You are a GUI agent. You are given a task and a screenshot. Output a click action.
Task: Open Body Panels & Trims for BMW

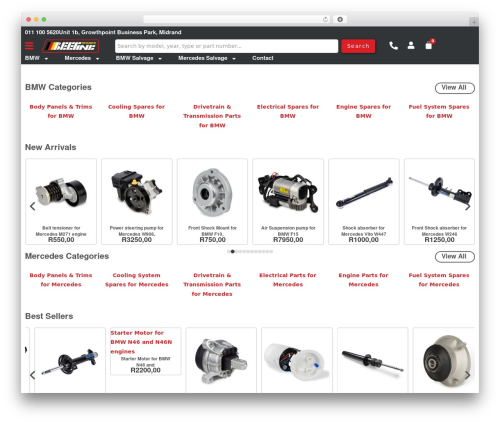tap(61, 111)
